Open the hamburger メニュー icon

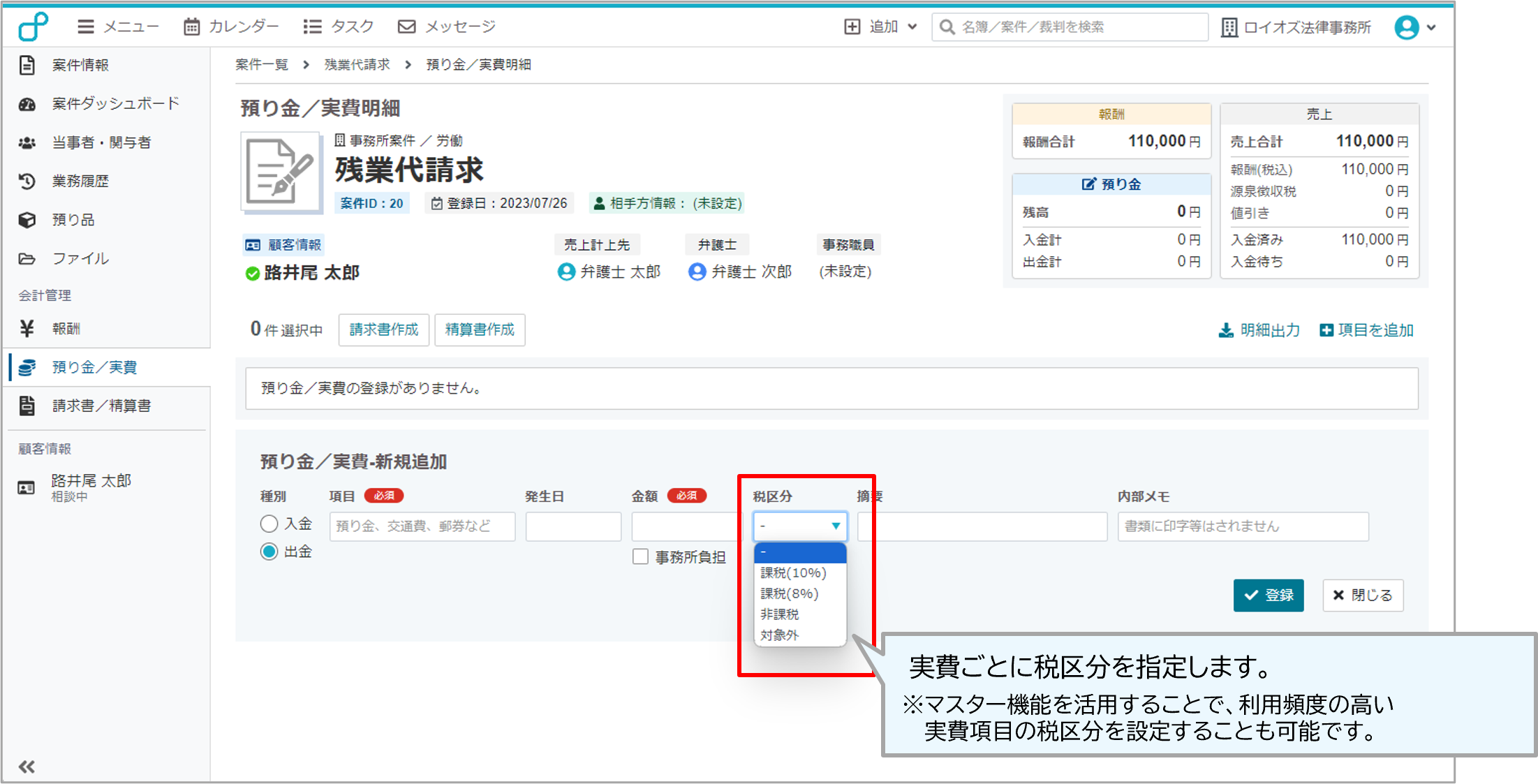pos(86,27)
